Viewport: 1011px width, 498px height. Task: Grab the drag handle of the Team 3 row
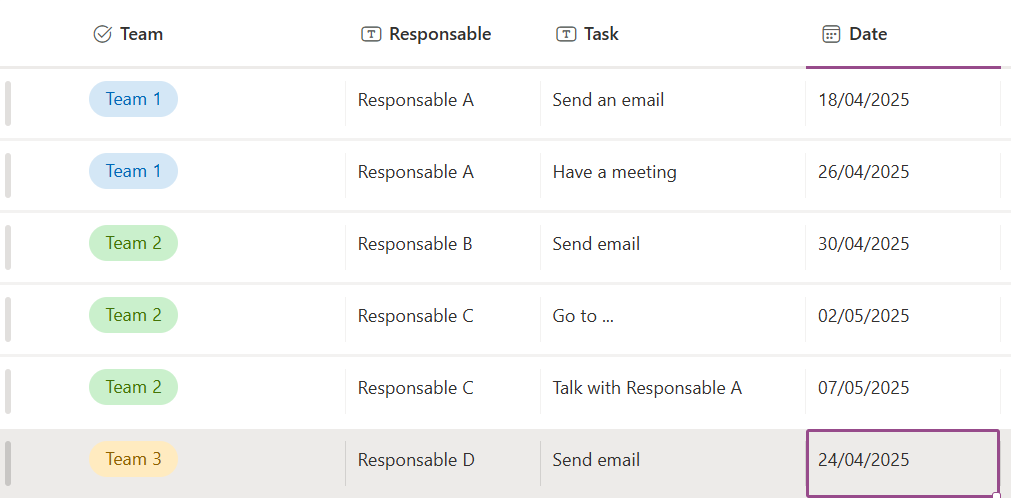point(8,461)
